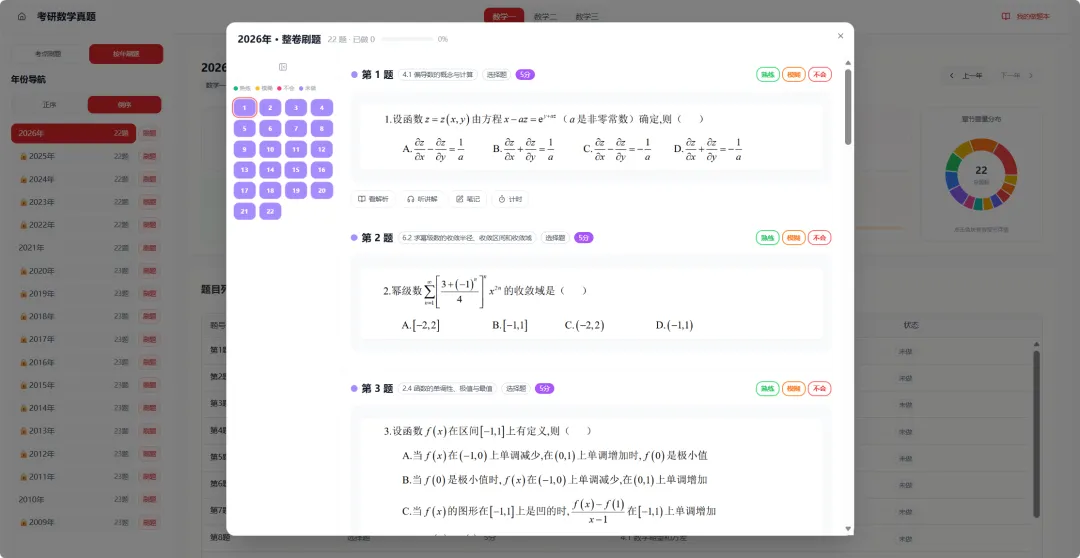Click the lock icon next to 2025年
1080x558 pixels.
(x=23, y=156)
